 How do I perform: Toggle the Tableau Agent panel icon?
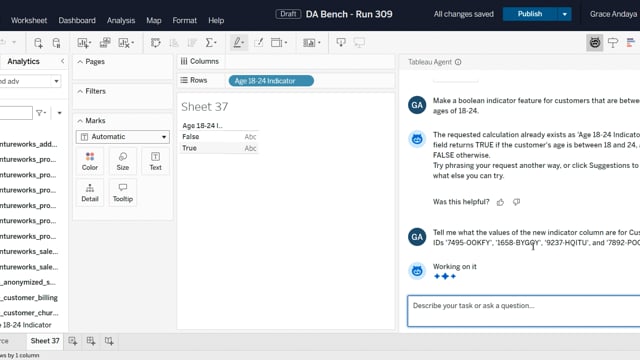(x=595, y=42)
